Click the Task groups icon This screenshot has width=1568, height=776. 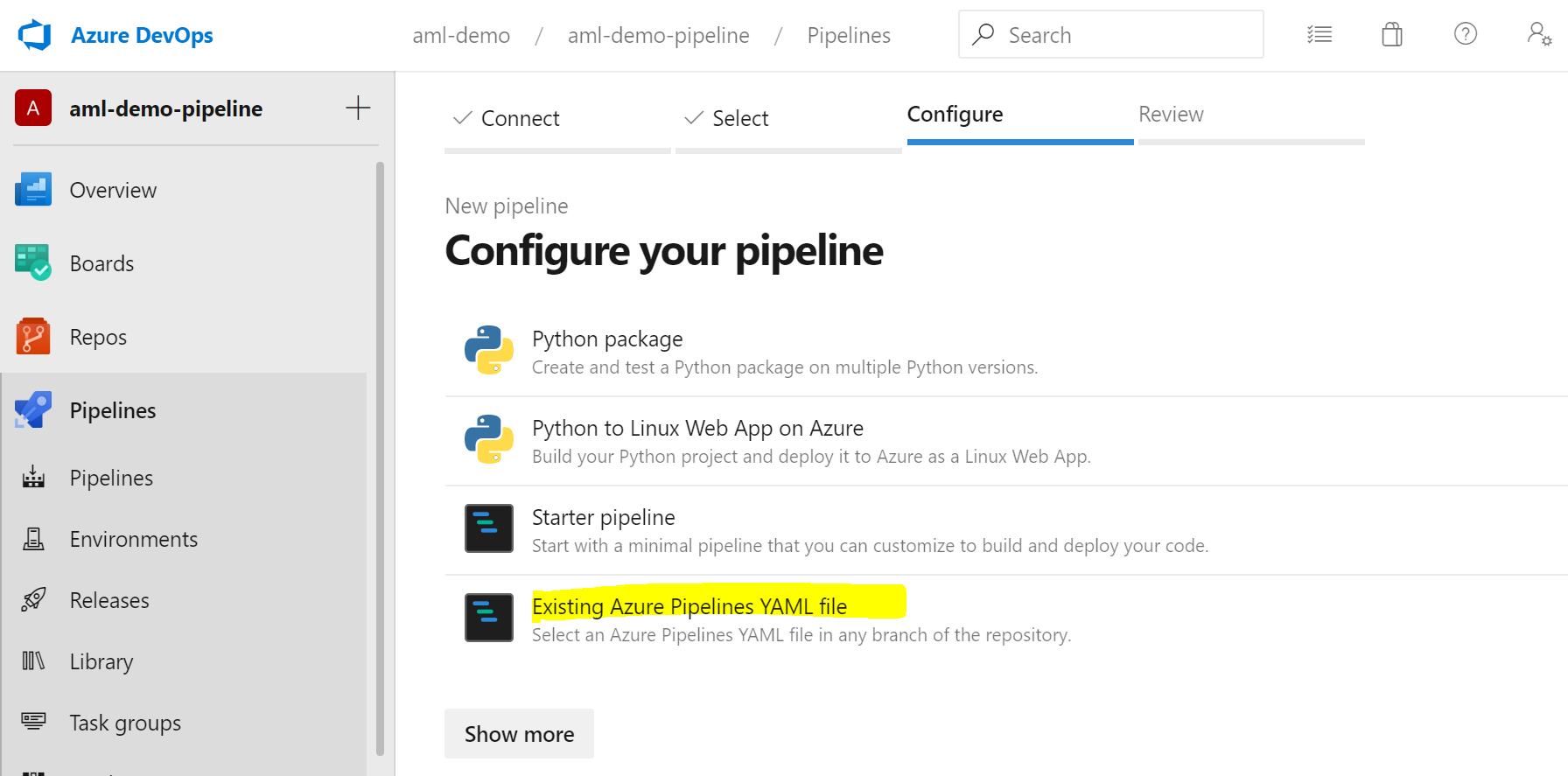[33, 721]
